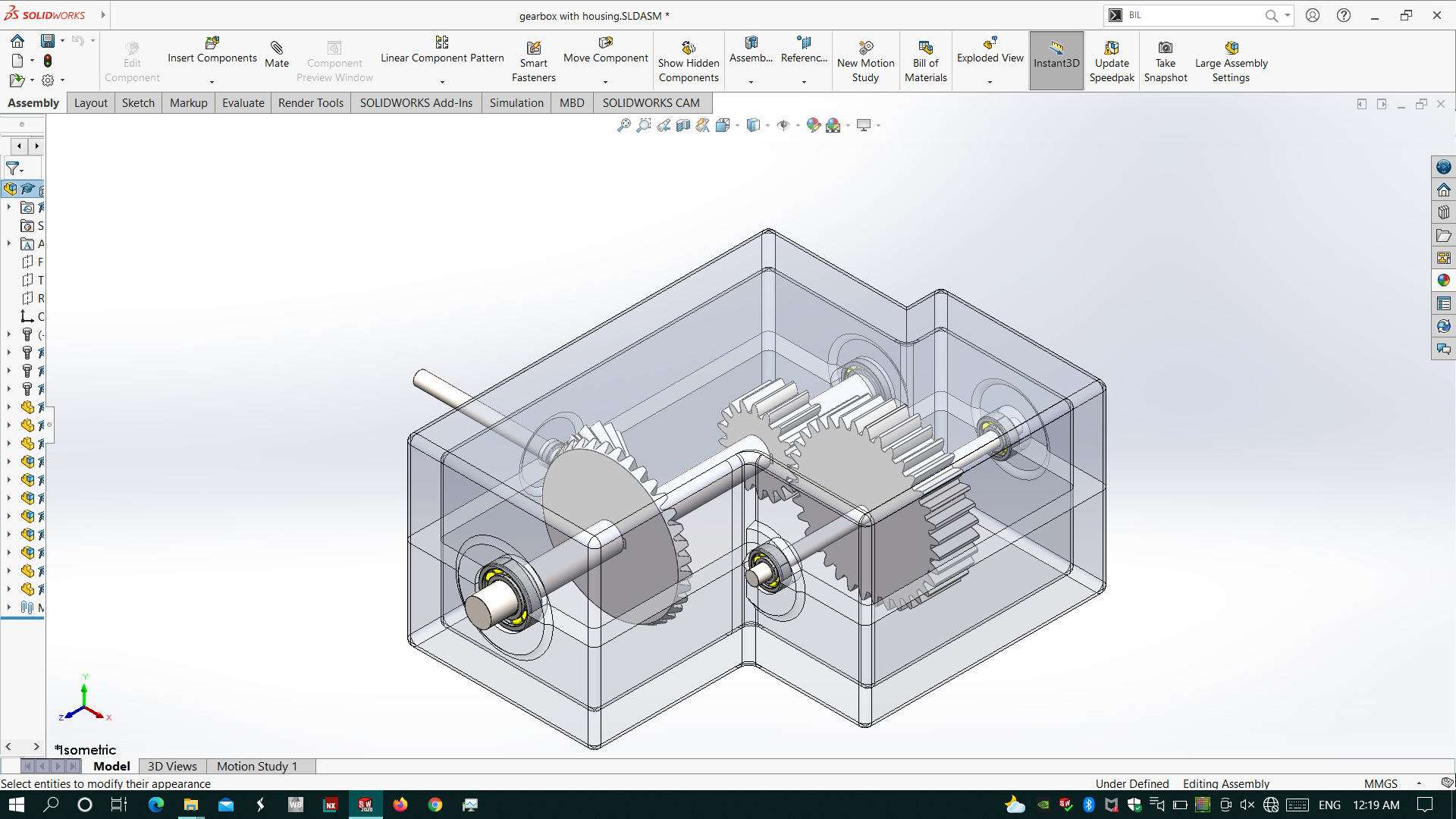Image resolution: width=1456 pixels, height=819 pixels.
Task: Click Display Style icon
Action: [753, 125]
